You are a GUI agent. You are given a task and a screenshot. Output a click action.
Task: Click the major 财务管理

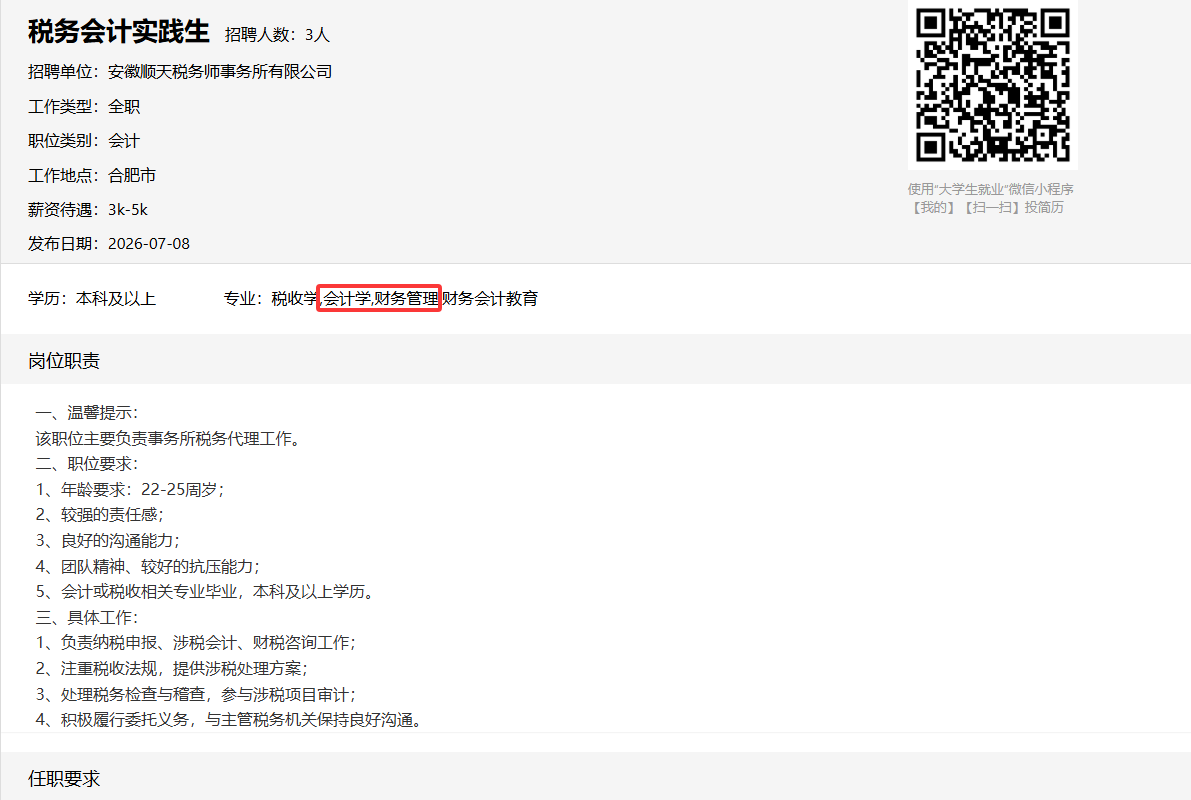click(x=406, y=299)
